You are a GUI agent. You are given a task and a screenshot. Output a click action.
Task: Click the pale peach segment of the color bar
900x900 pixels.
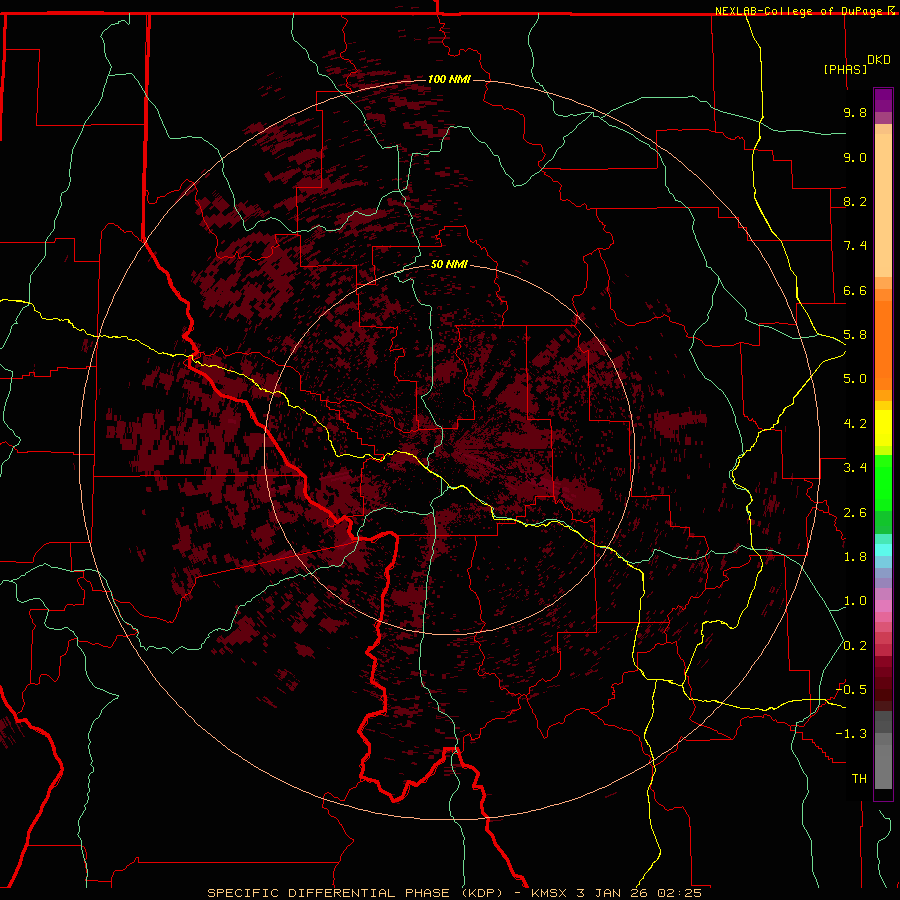click(883, 205)
